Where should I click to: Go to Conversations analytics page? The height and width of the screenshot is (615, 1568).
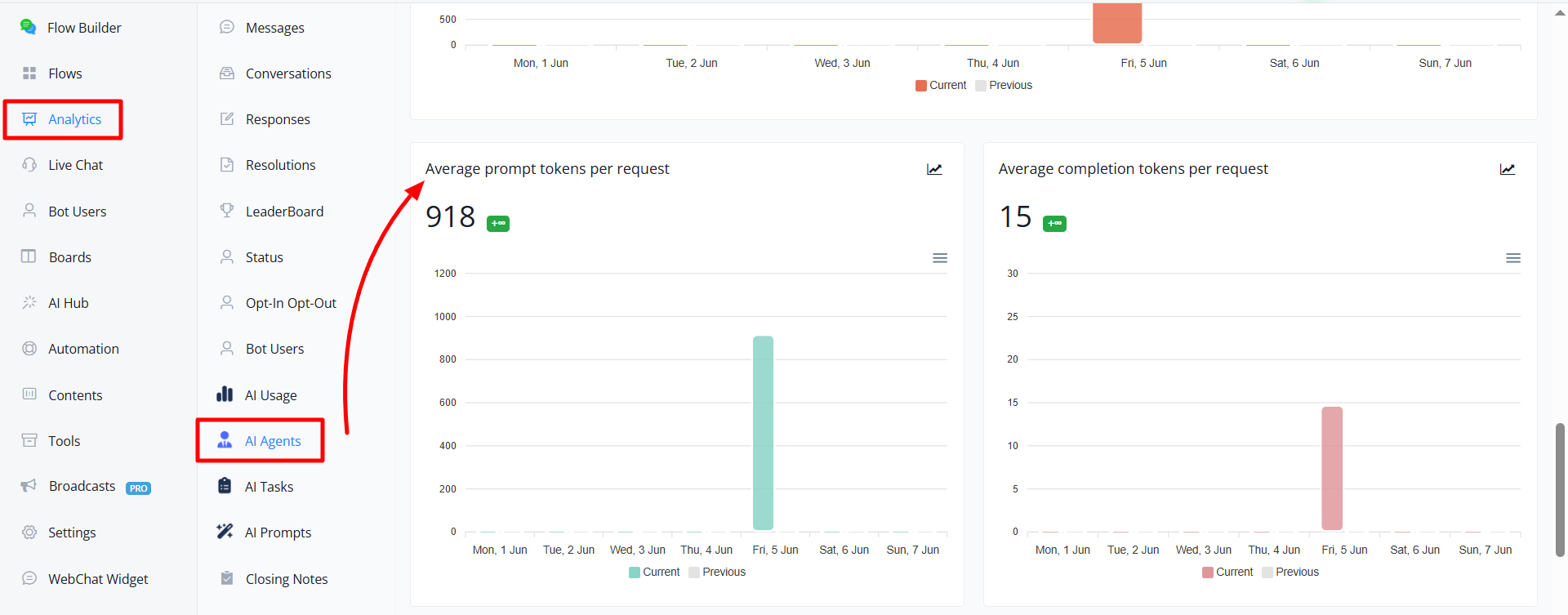(x=288, y=74)
